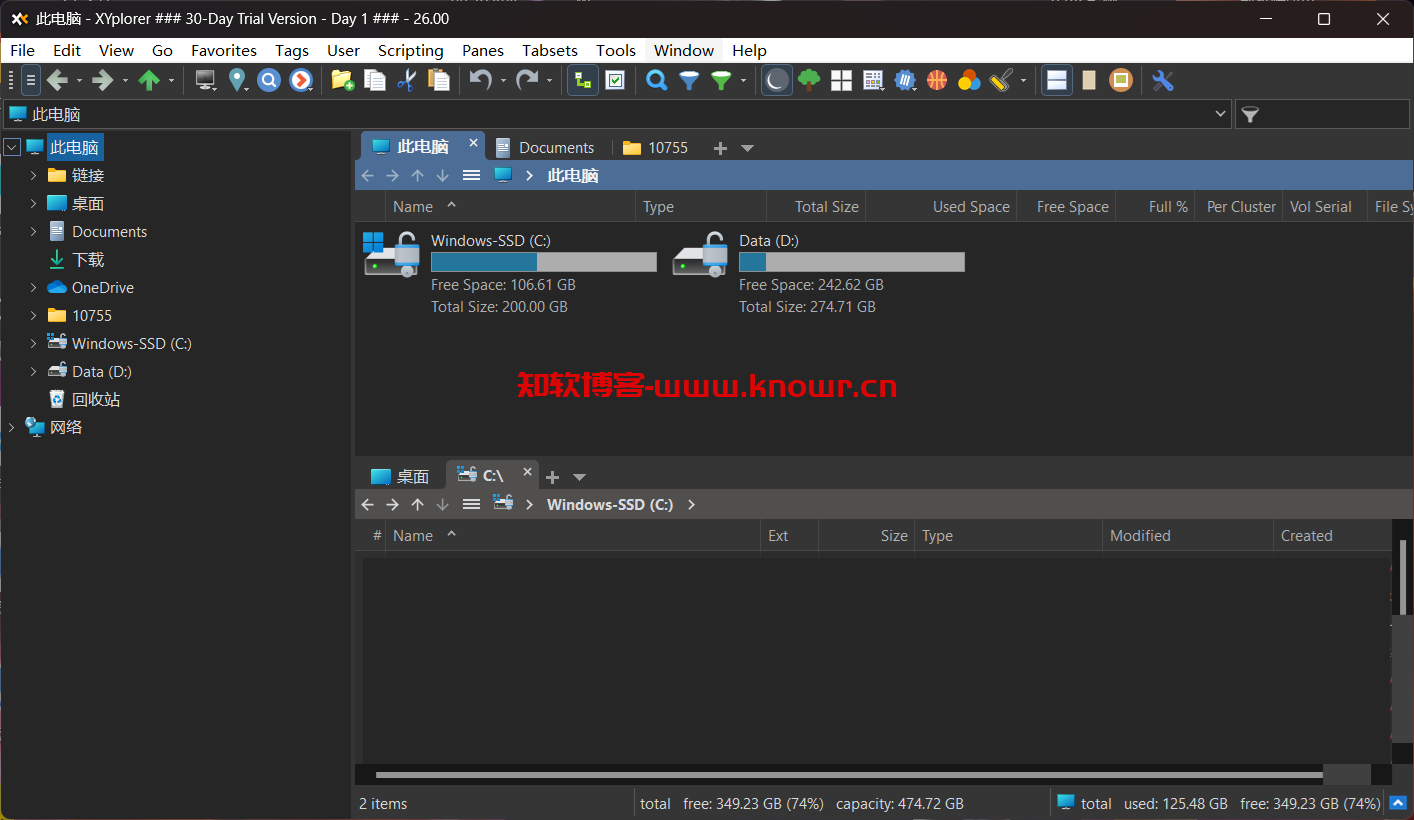The height and width of the screenshot is (820, 1414).
Task: Open top pane tab list dropdown
Action: click(747, 148)
